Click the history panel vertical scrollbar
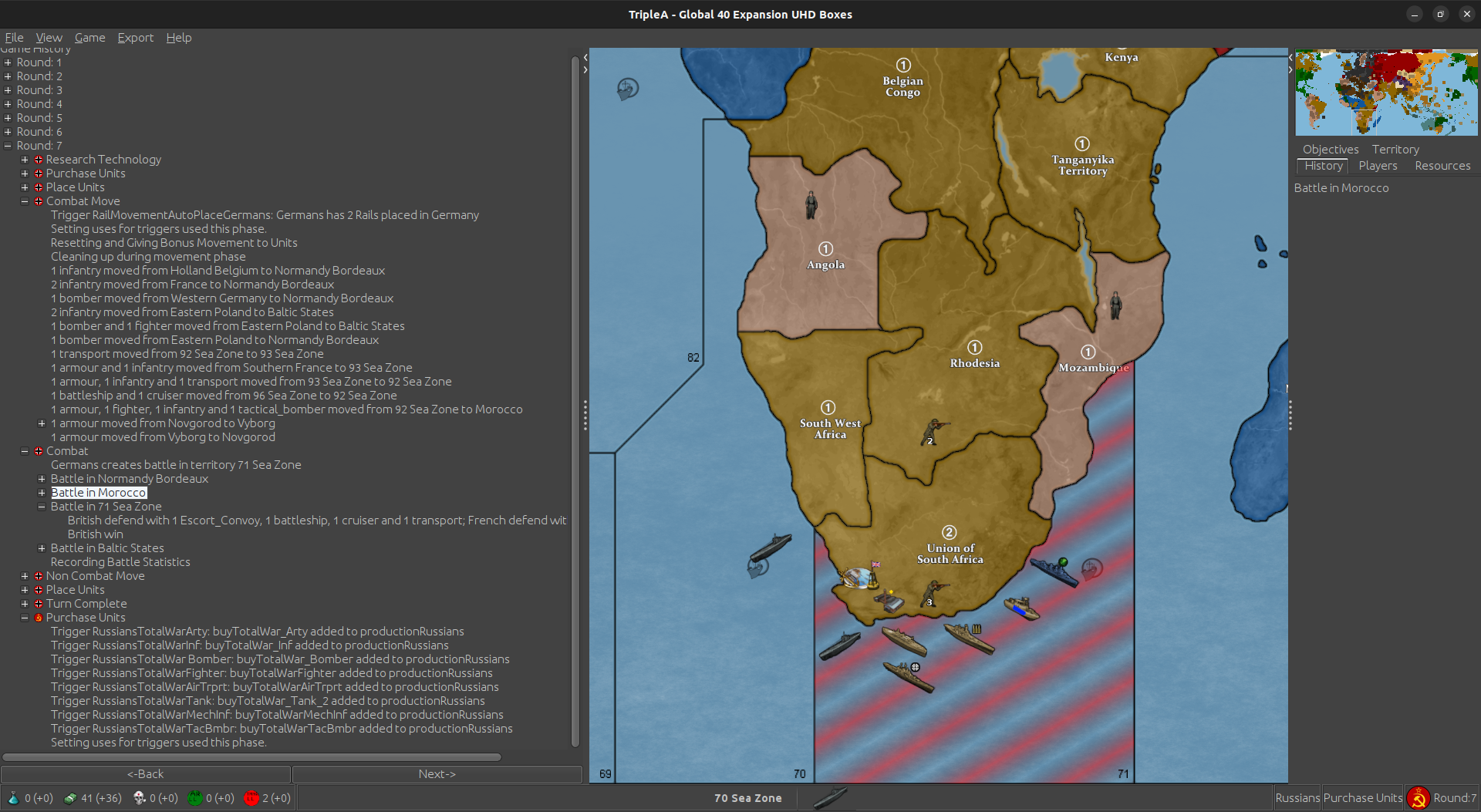Image resolution: width=1481 pixels, height=812 pixels. [x=575, y=401]
